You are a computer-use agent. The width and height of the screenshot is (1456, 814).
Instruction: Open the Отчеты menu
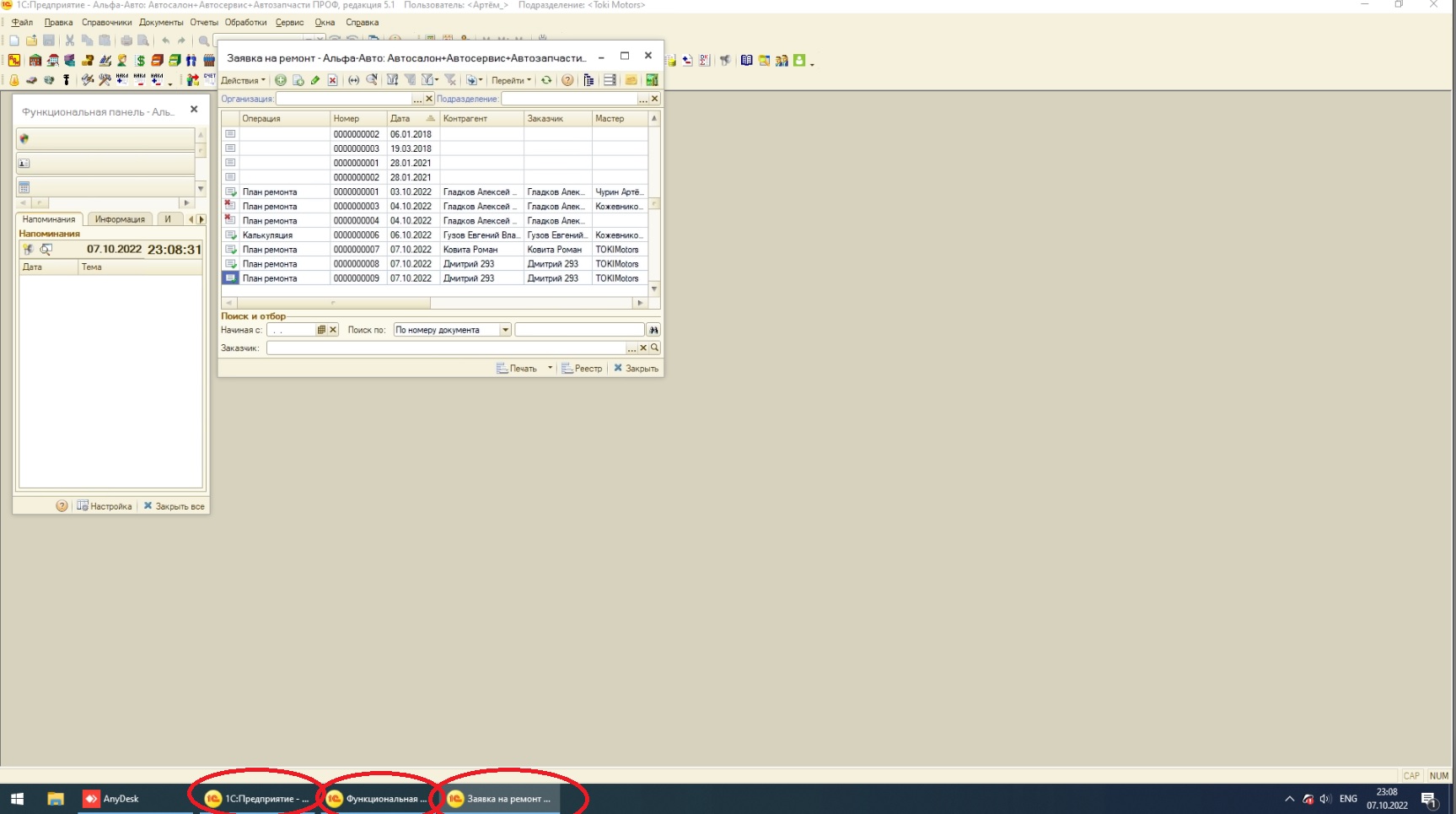tap(204, 22)
